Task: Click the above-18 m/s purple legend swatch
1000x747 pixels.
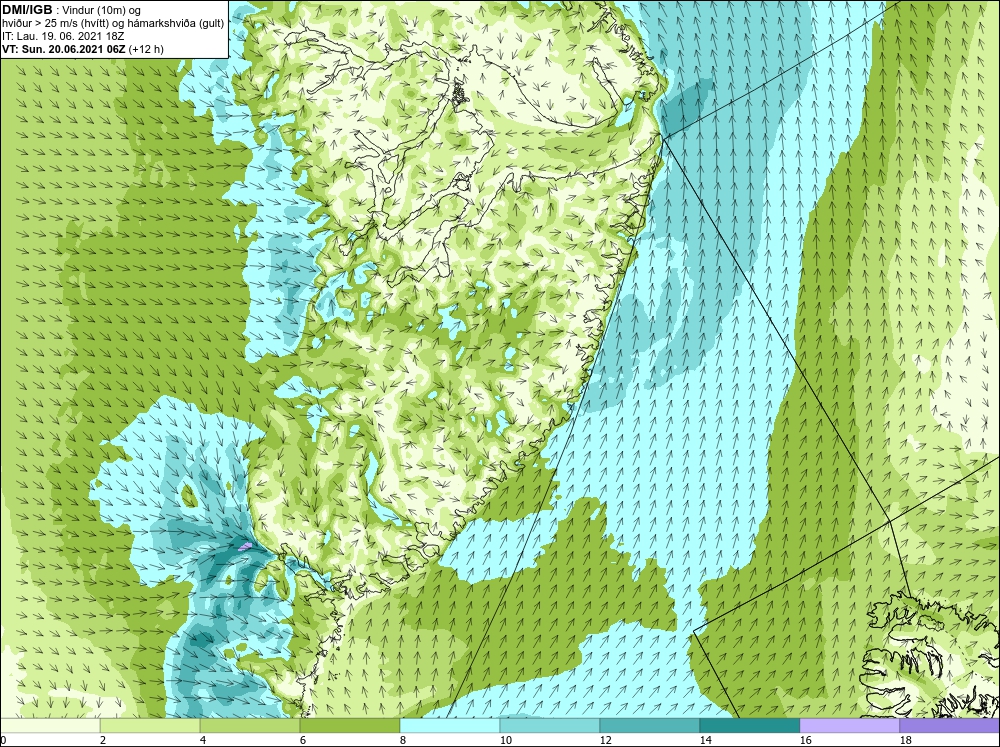Action: [950, 725]
